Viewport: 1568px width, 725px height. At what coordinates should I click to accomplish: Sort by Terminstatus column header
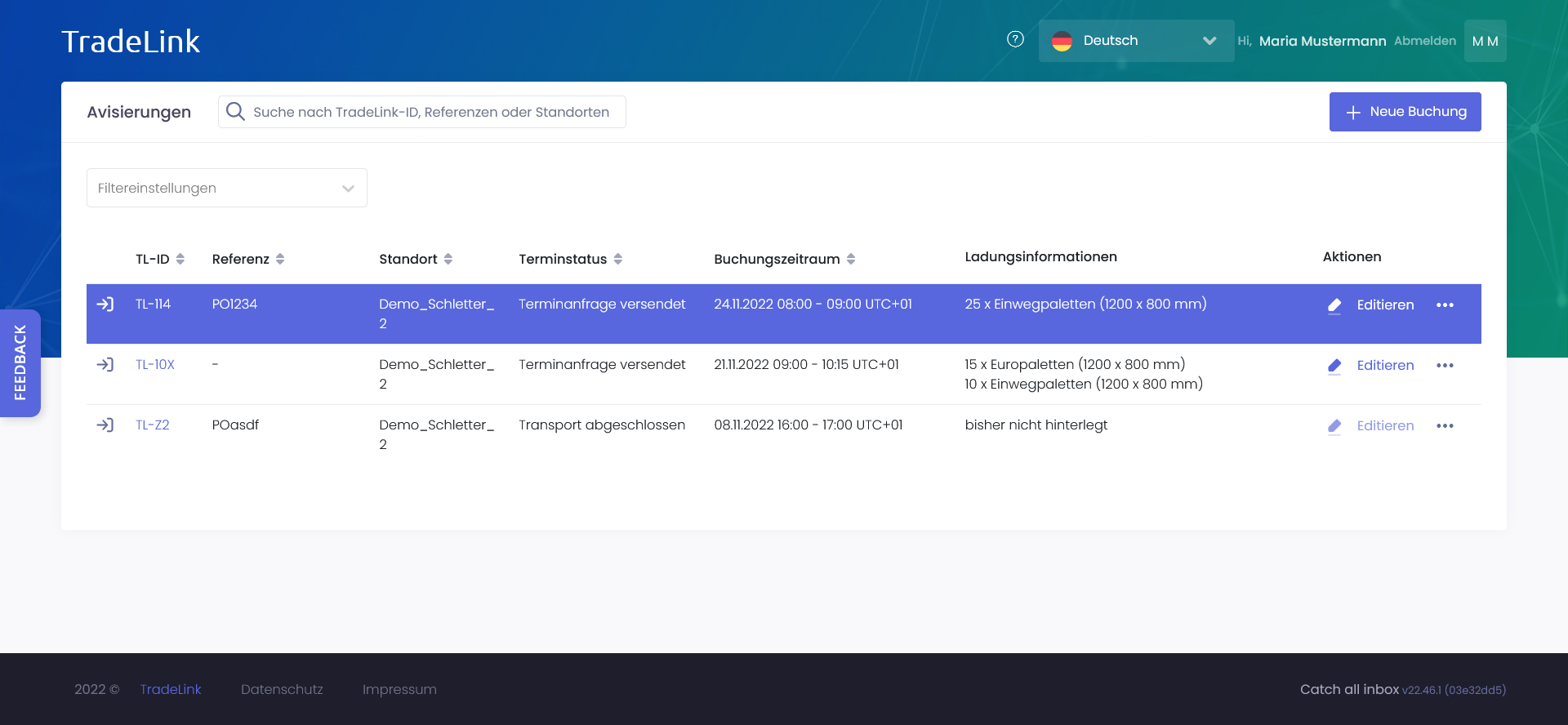[x=618, y=259]
